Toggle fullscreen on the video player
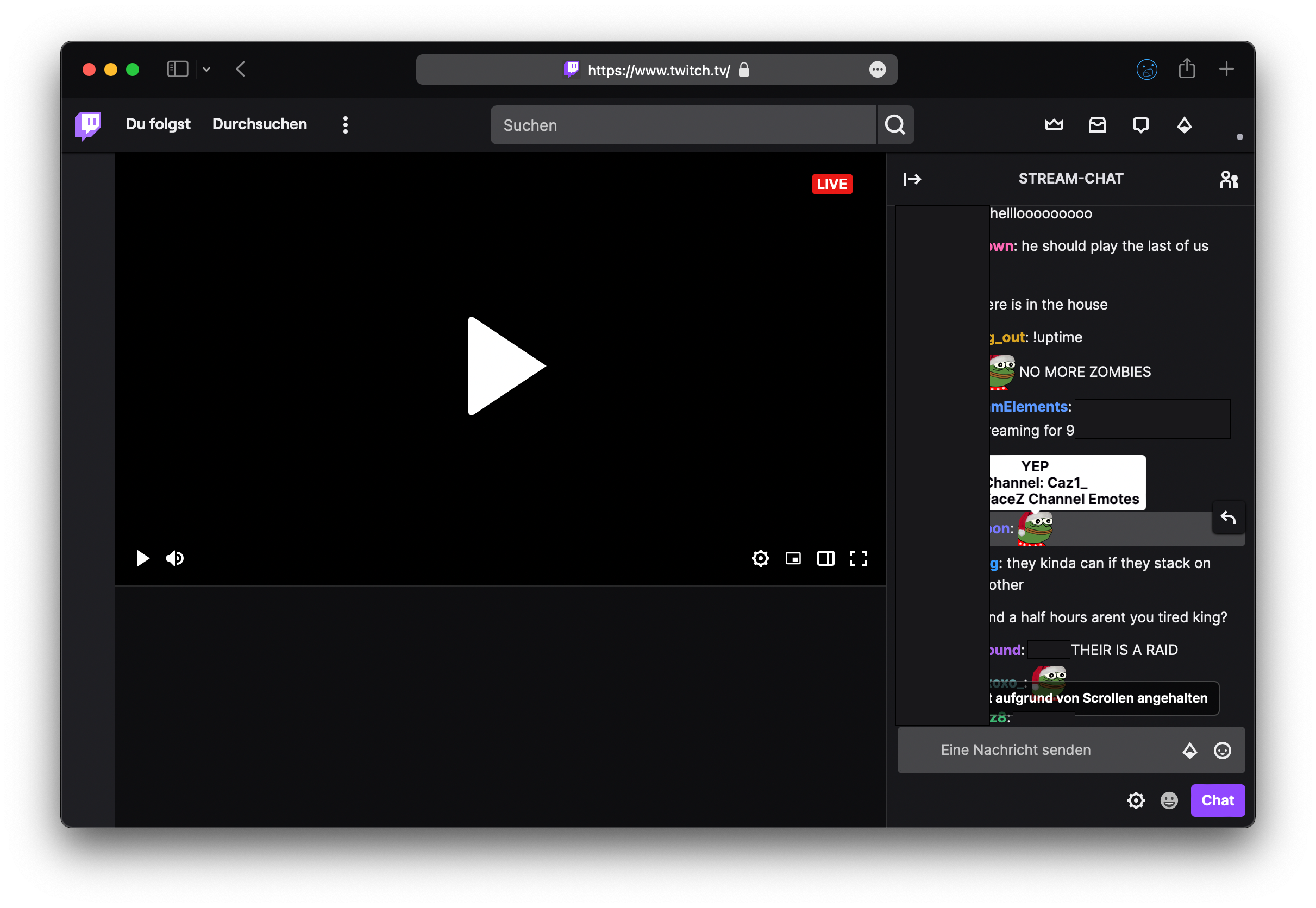 point(858,558)
